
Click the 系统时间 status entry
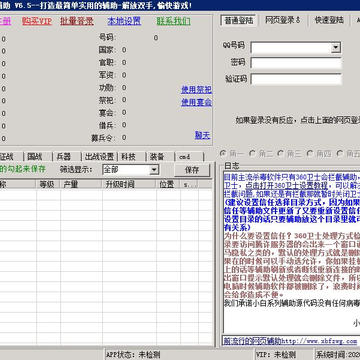click(x=338, y=354)
